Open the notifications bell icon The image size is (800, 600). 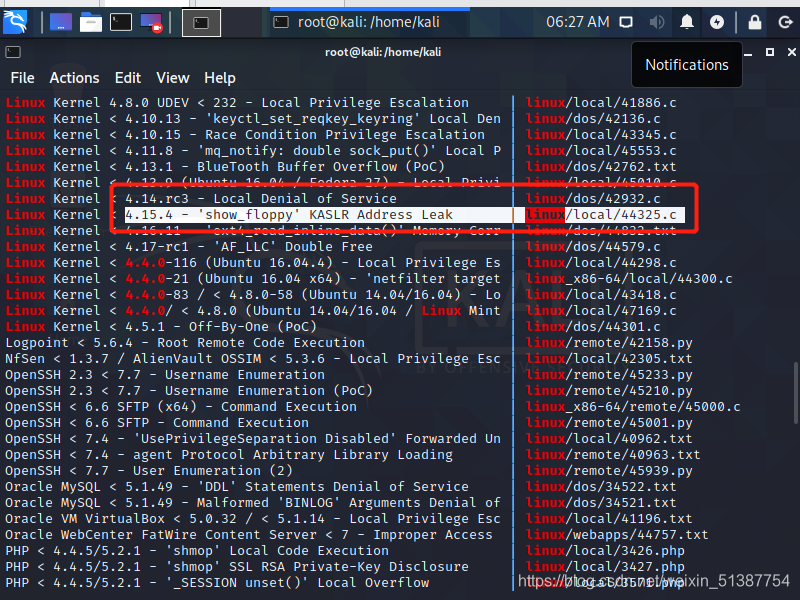pyautogui.click(x=687, y=22)
